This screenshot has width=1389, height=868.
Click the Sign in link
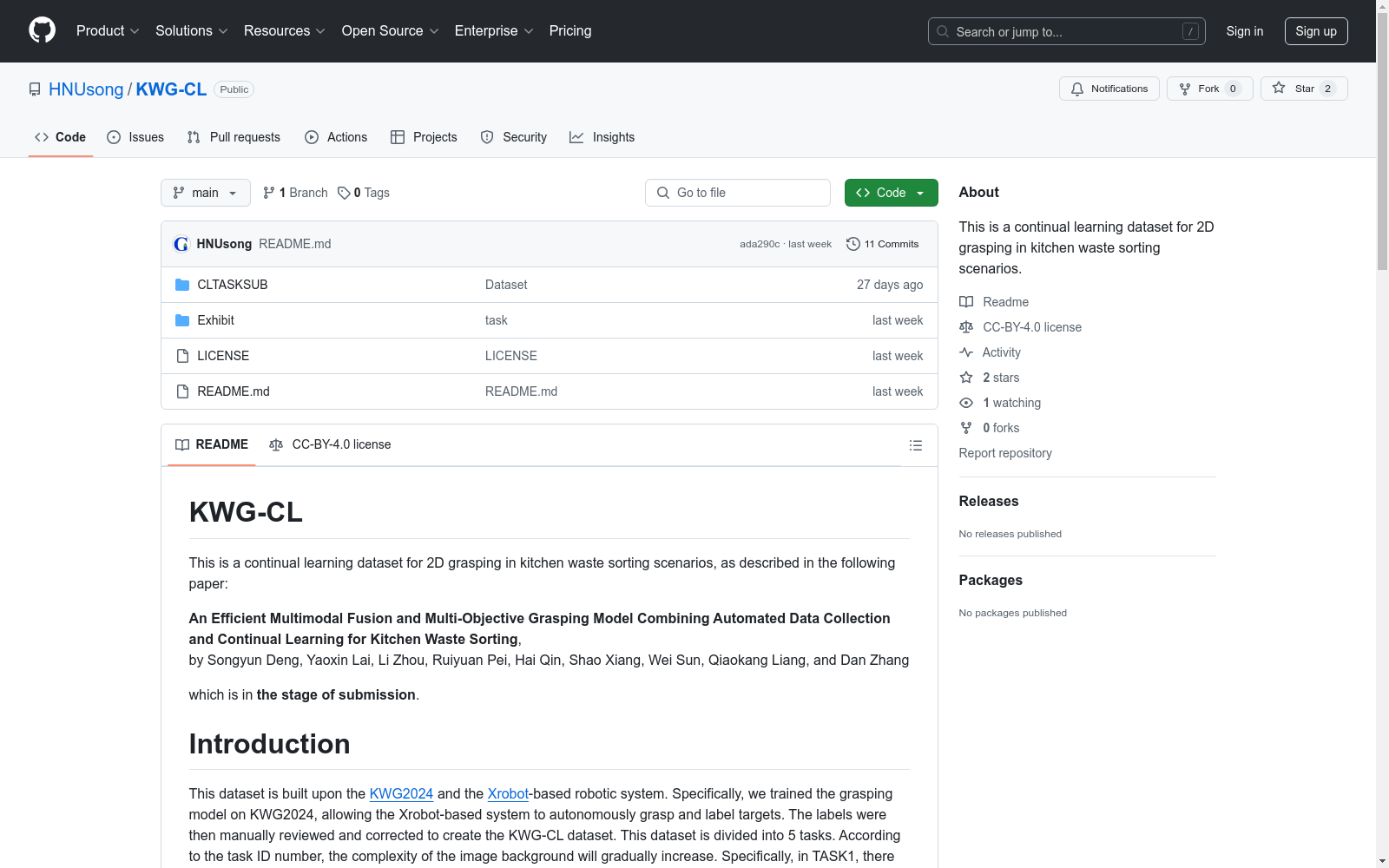[1245, 31]
